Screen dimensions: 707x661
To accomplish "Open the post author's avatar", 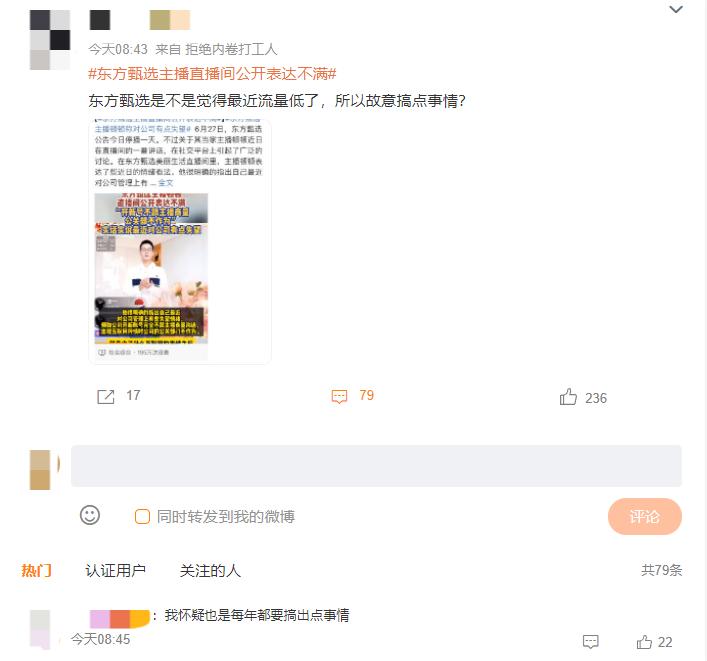I will pos(50,40).
